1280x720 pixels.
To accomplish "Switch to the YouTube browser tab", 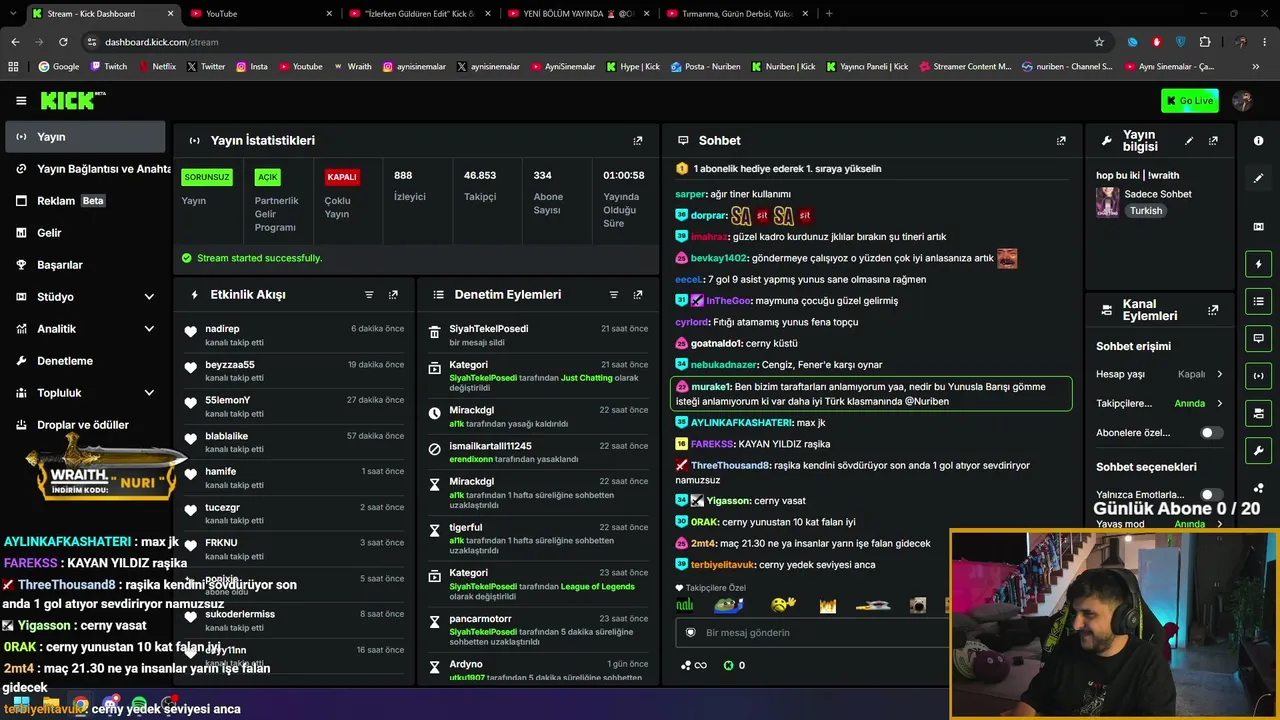I will 262,14.
